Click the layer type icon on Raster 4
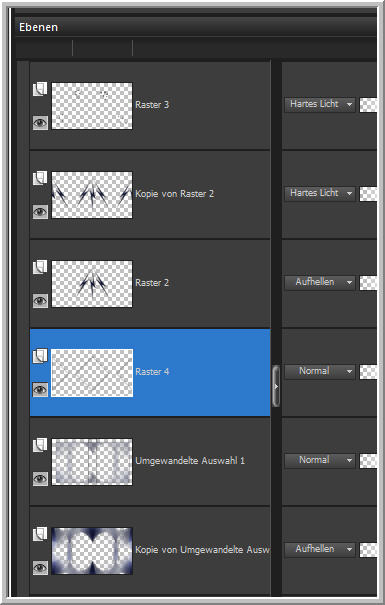 point(40,356)
